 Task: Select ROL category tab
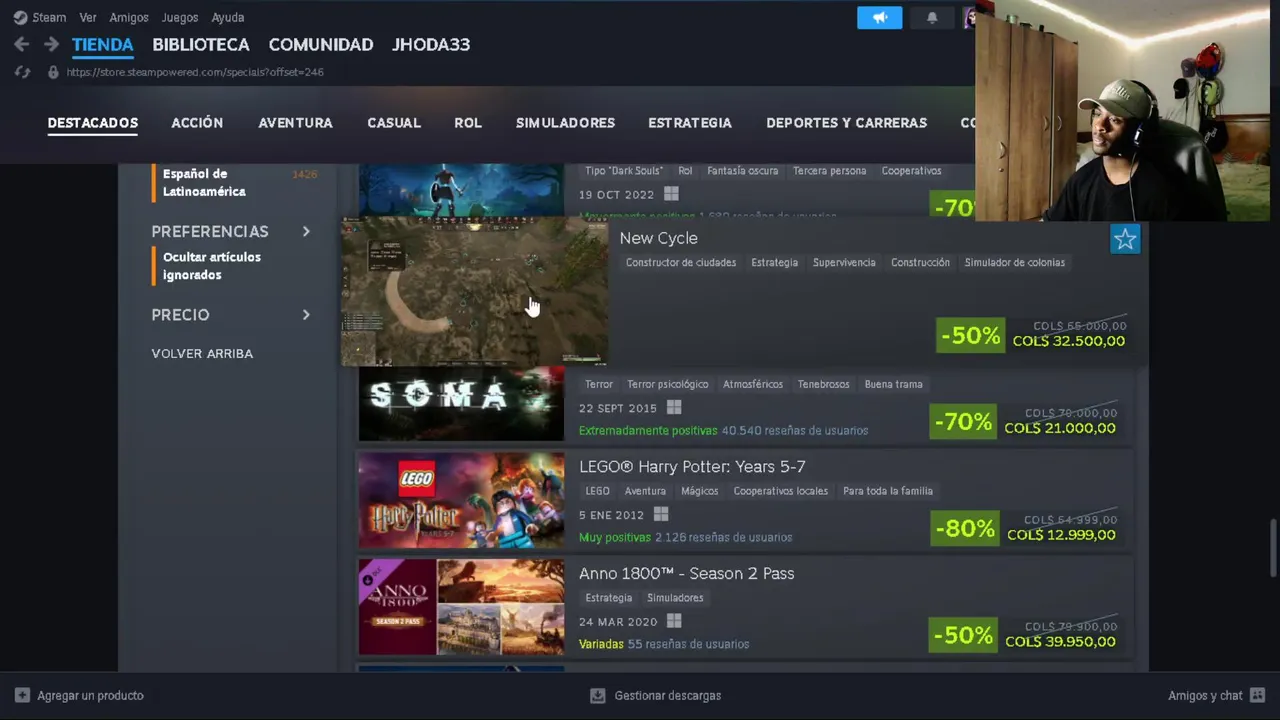[468, 122]
